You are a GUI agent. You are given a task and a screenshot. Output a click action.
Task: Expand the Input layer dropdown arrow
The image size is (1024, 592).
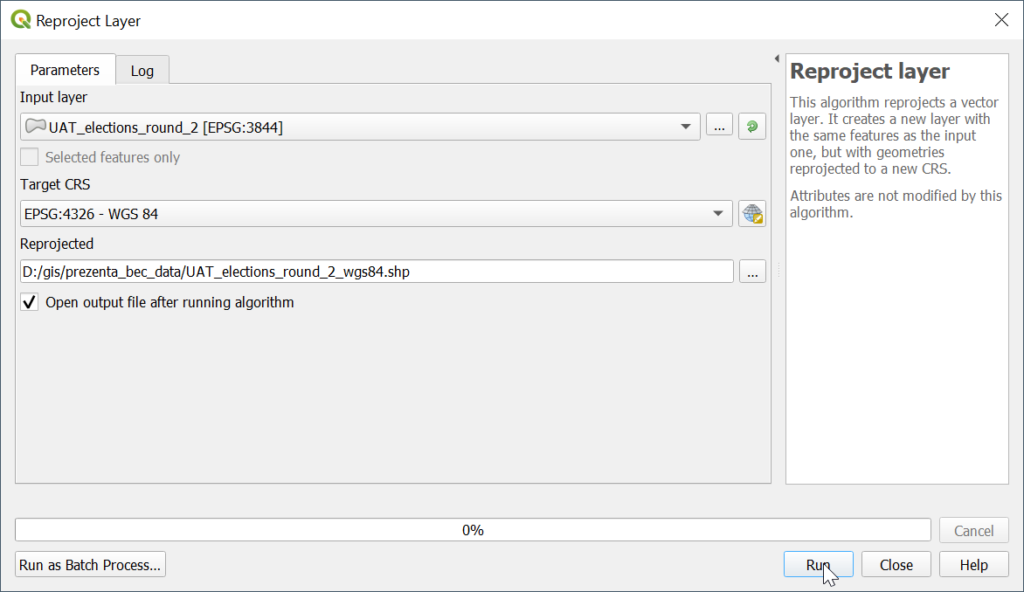(686, 127)
